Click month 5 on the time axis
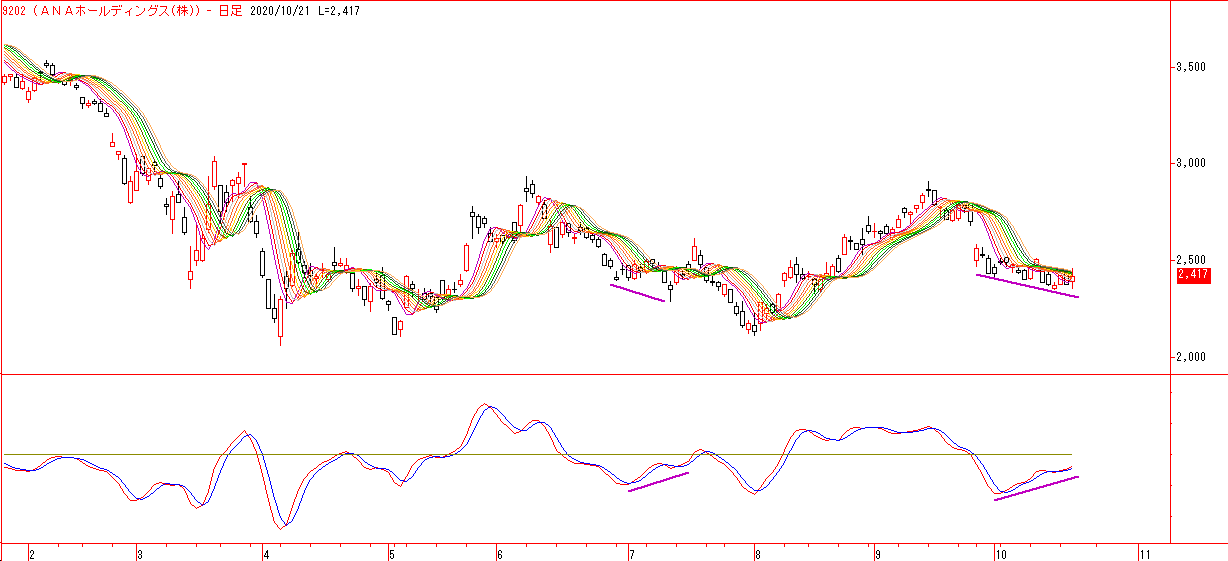The height and width of the screenshot is (561, 1228). [x=392, y=553]
